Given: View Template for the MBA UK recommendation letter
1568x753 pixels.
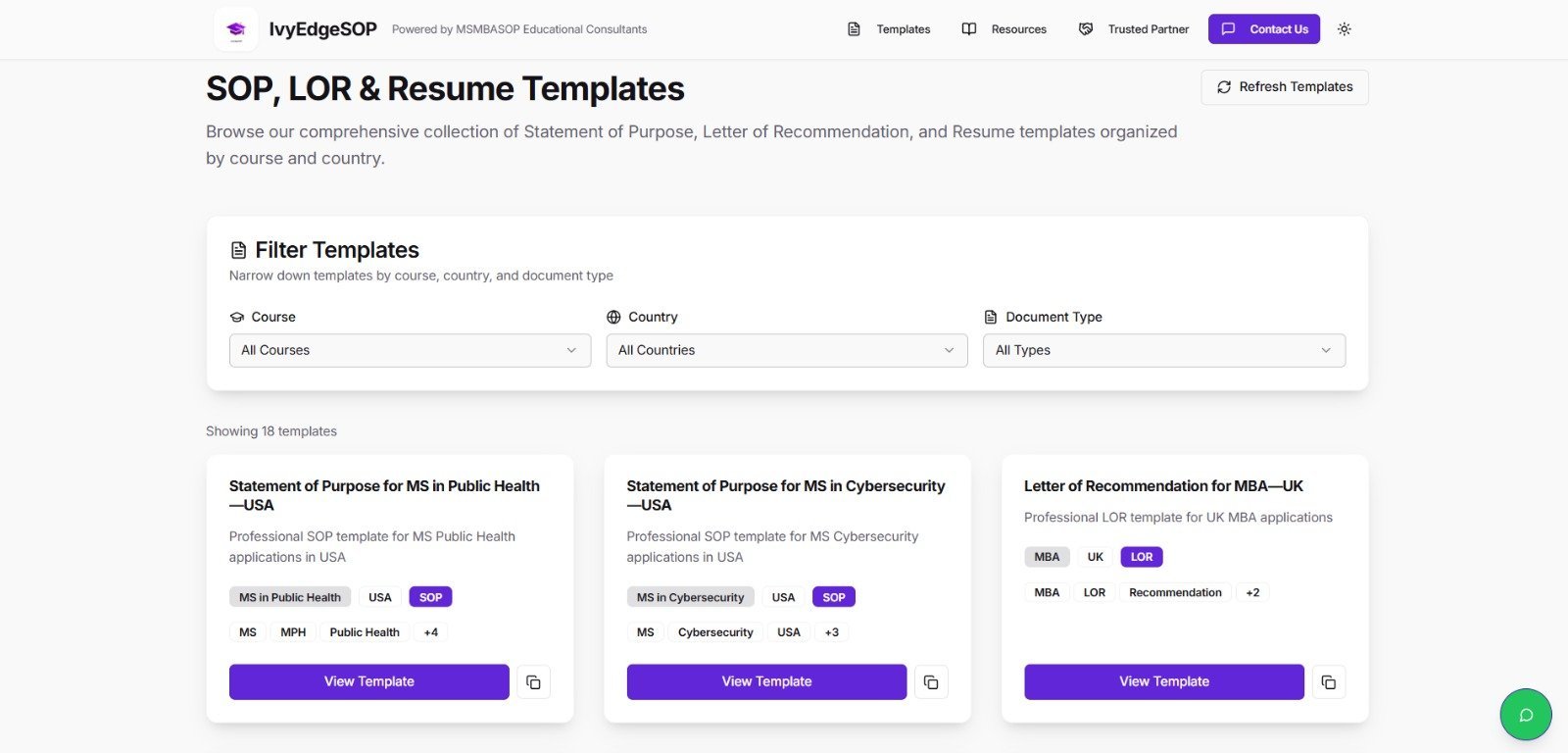Looking at the screenshot, I should (1163, 681).
